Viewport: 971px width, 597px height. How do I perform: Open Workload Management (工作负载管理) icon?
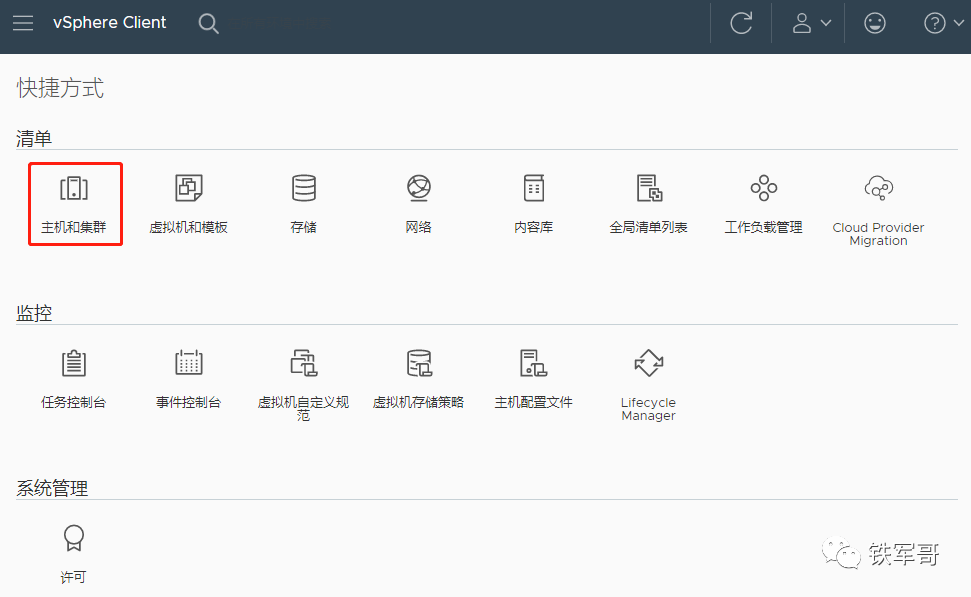click(x=763, y=189)
